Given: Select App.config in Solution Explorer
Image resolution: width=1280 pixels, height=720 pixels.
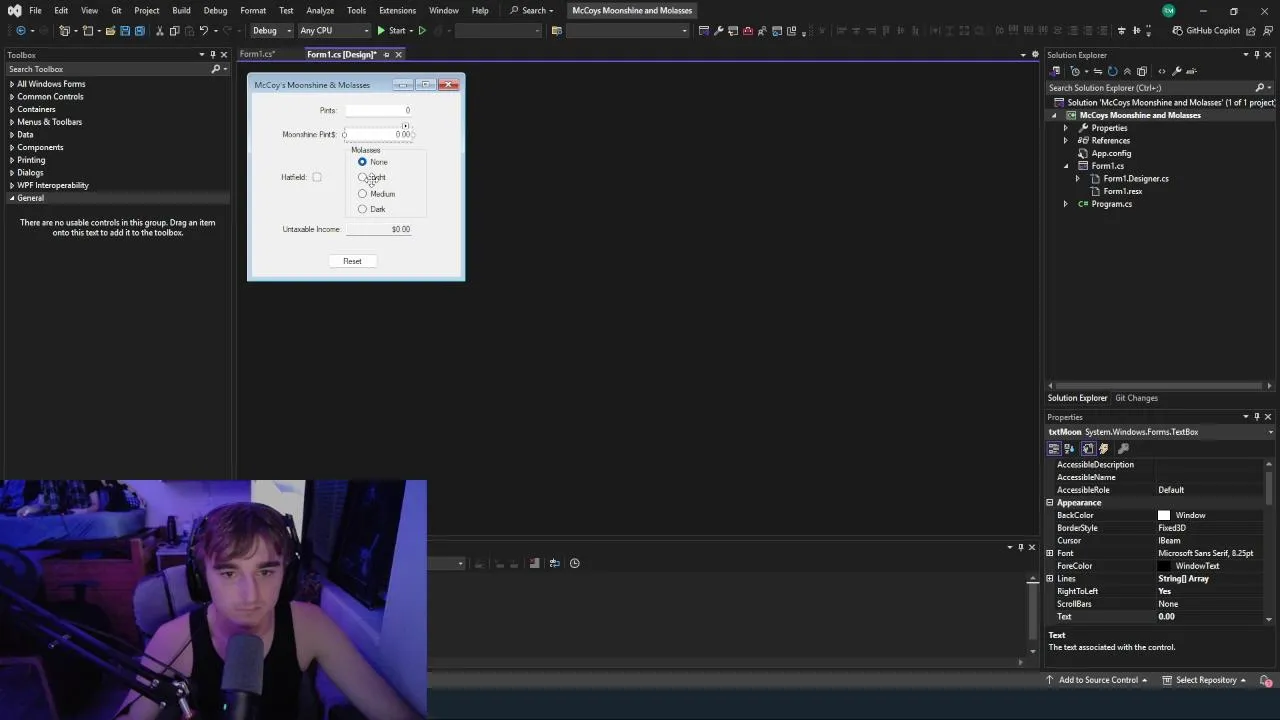Looking at the screenshot, I should pyautogui.click(x=1111, y=154).
